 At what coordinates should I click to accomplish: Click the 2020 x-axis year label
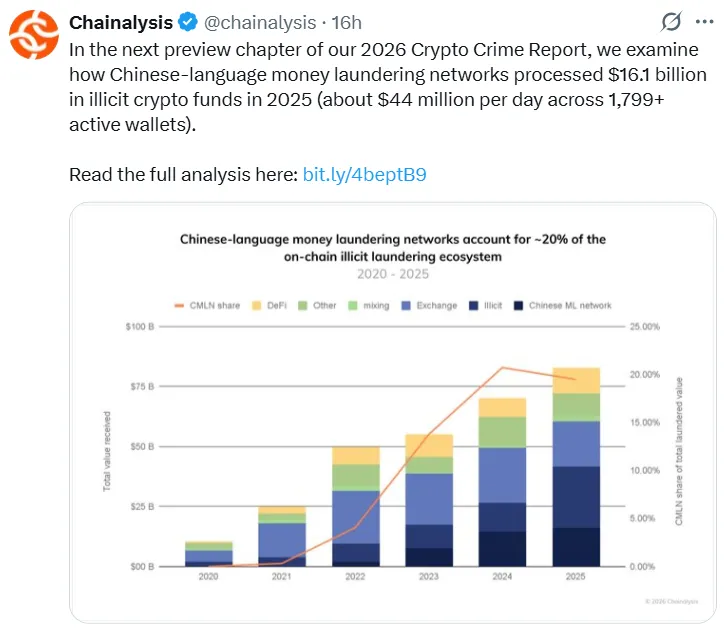208,577
